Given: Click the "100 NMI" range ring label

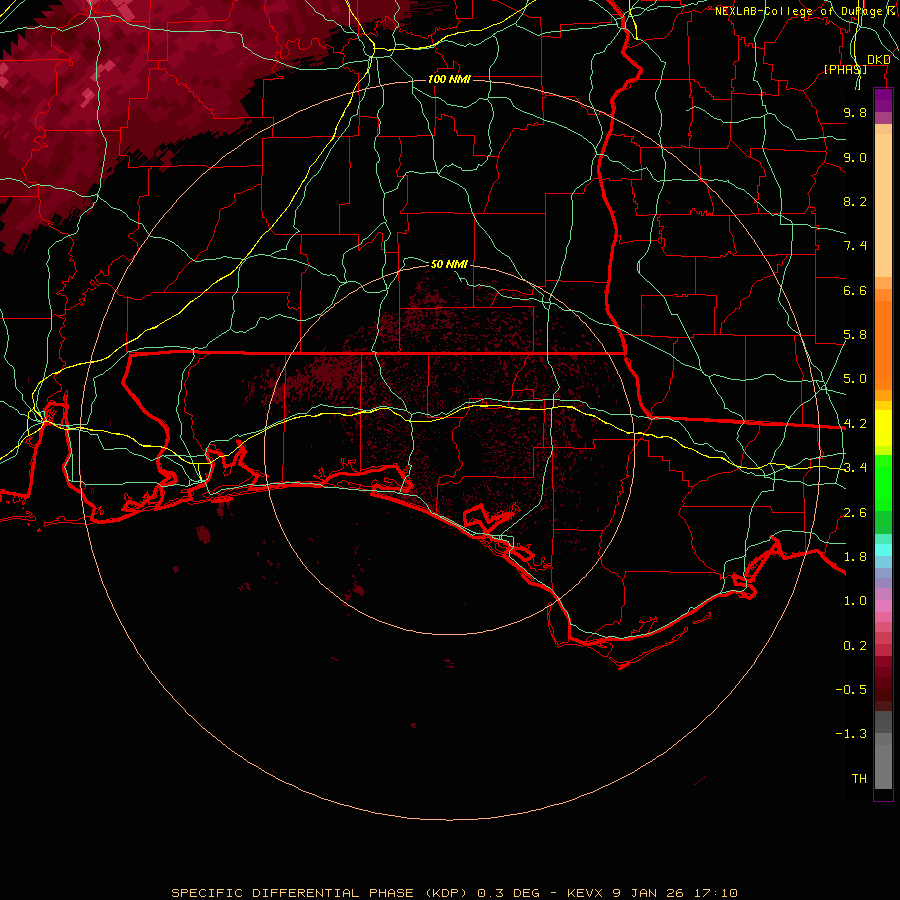Looking at the screenshot, I should 449,79.
